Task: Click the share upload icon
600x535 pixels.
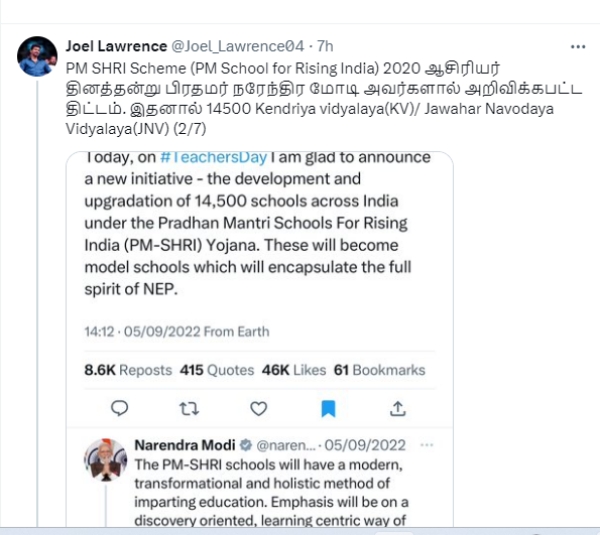Action: pos(398,408)
